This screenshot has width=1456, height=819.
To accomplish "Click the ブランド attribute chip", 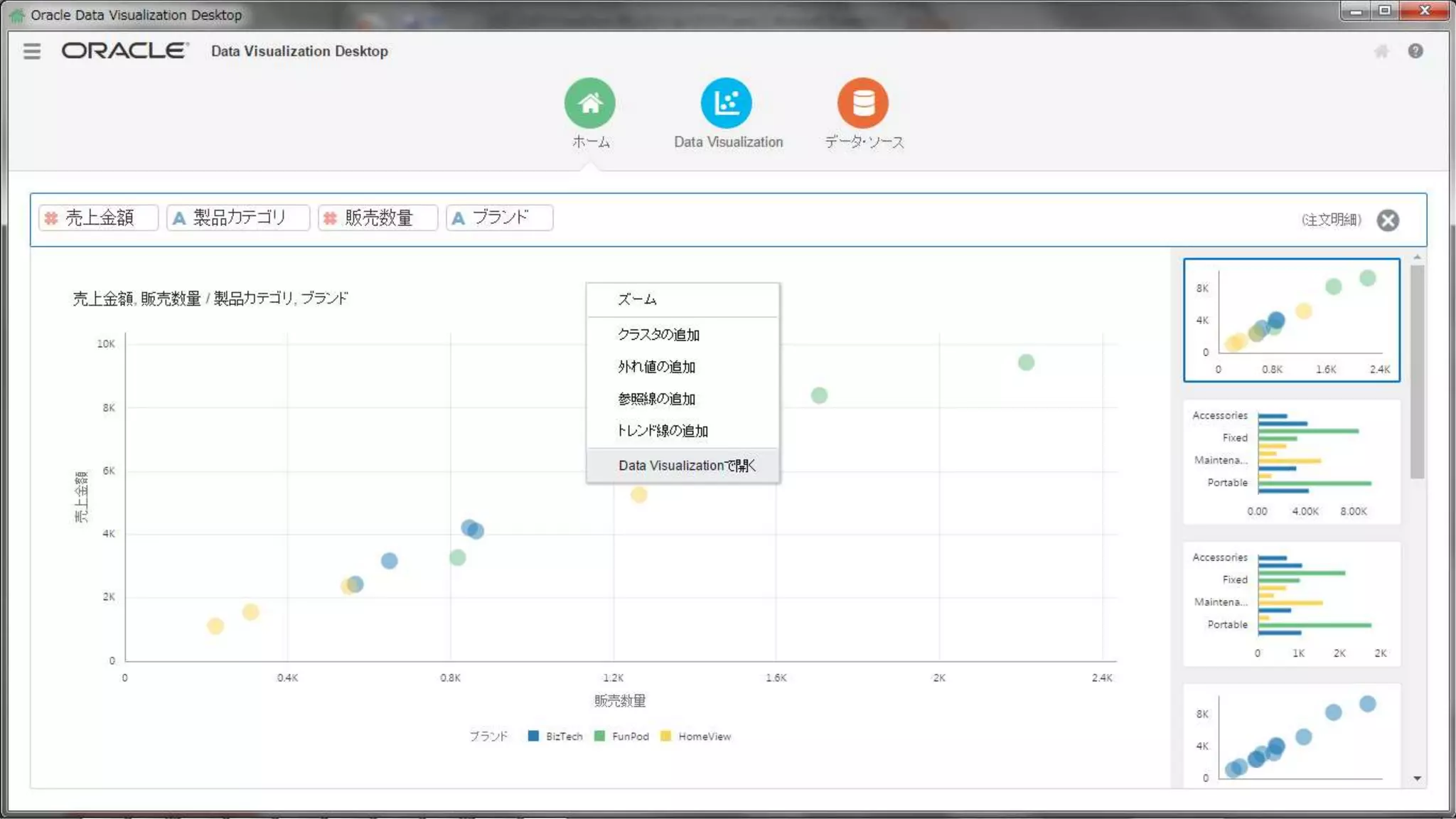I will pos(499,218).
